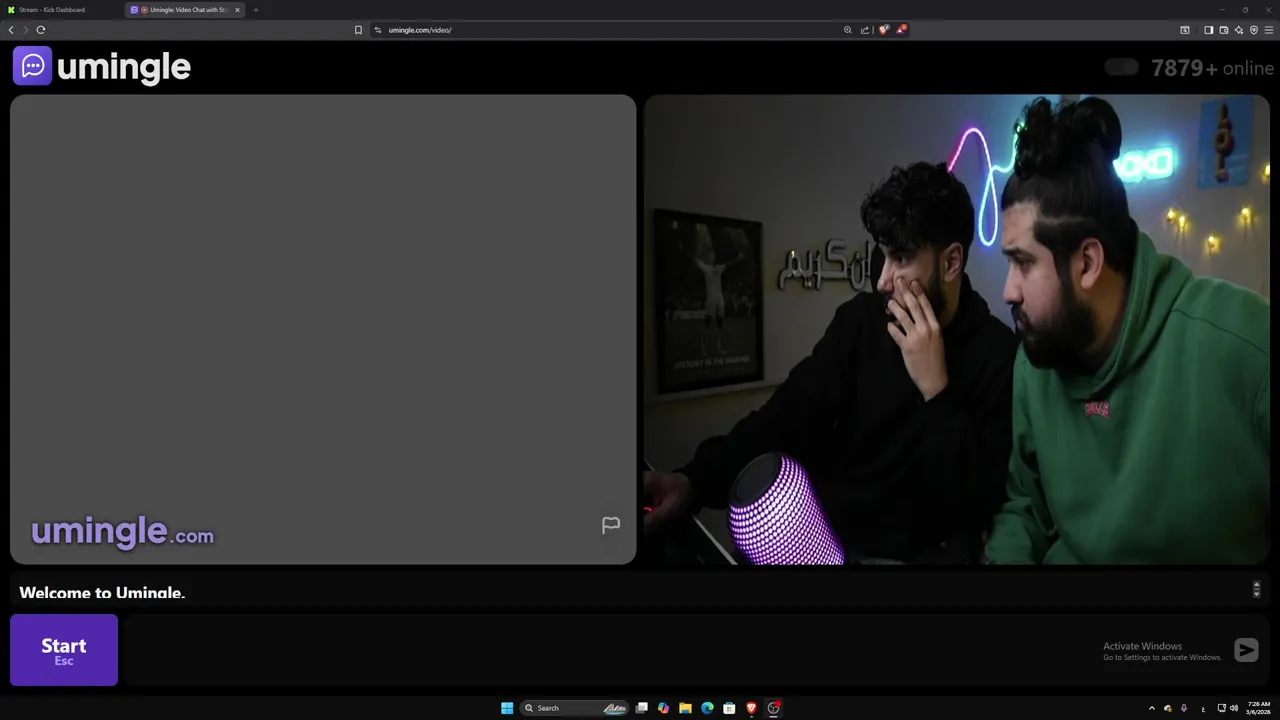Screen dimensions: 1280x720
Task: Toggle the switch next to online count
Action: [x=1121, y=67]
